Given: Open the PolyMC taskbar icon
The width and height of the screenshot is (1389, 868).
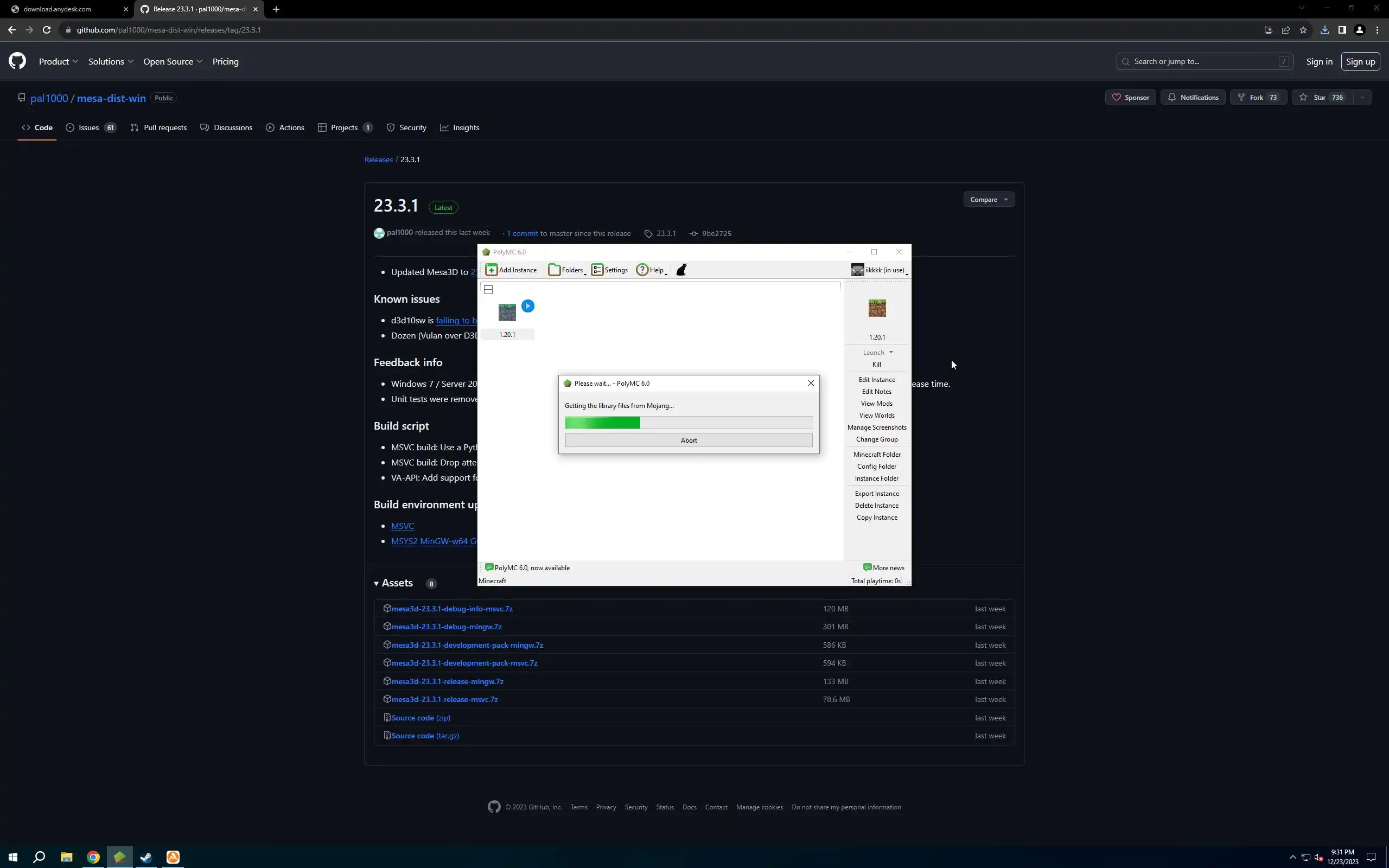Looking at the screenshot, I should (119, 857).
